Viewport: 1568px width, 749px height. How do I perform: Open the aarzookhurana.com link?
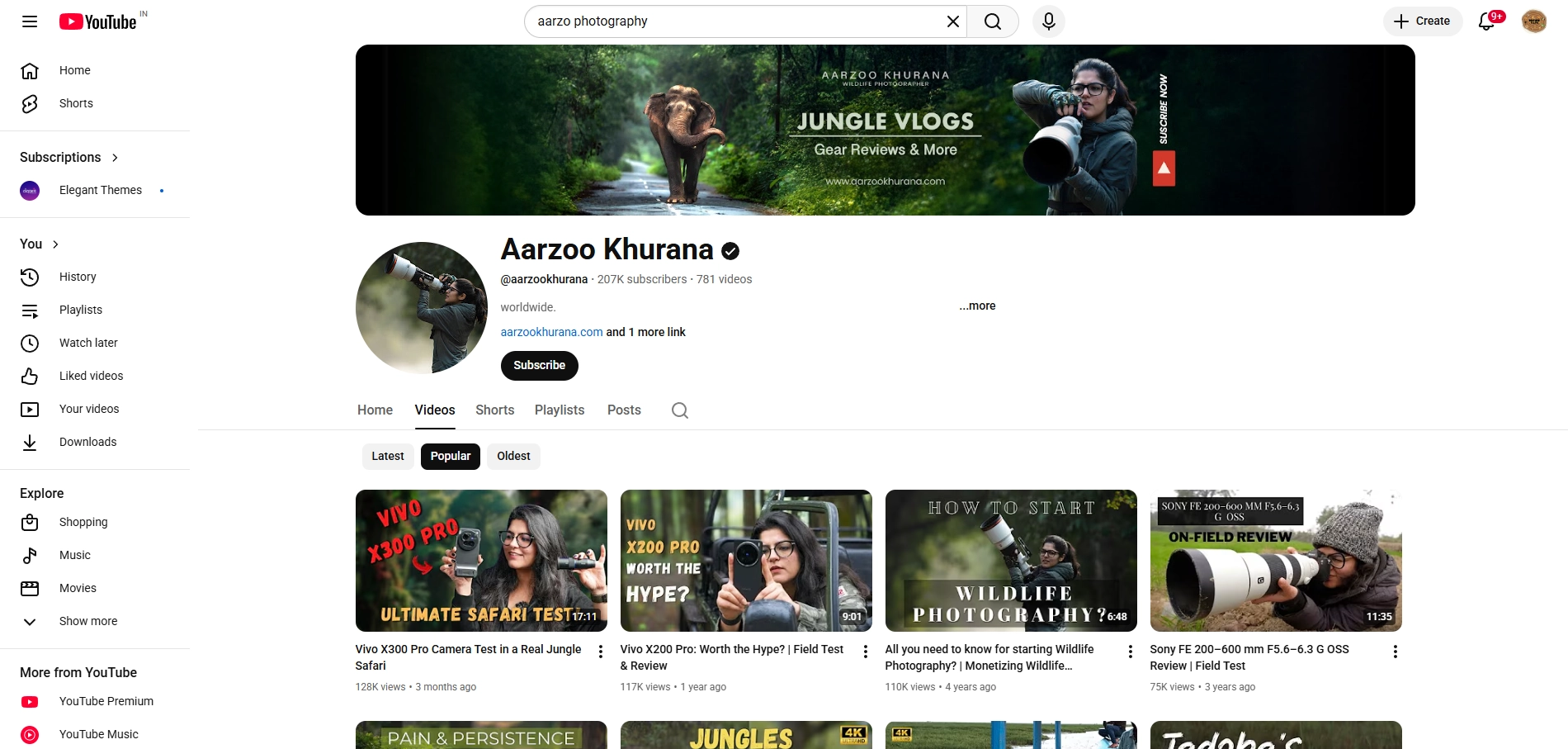coord(551,332)
